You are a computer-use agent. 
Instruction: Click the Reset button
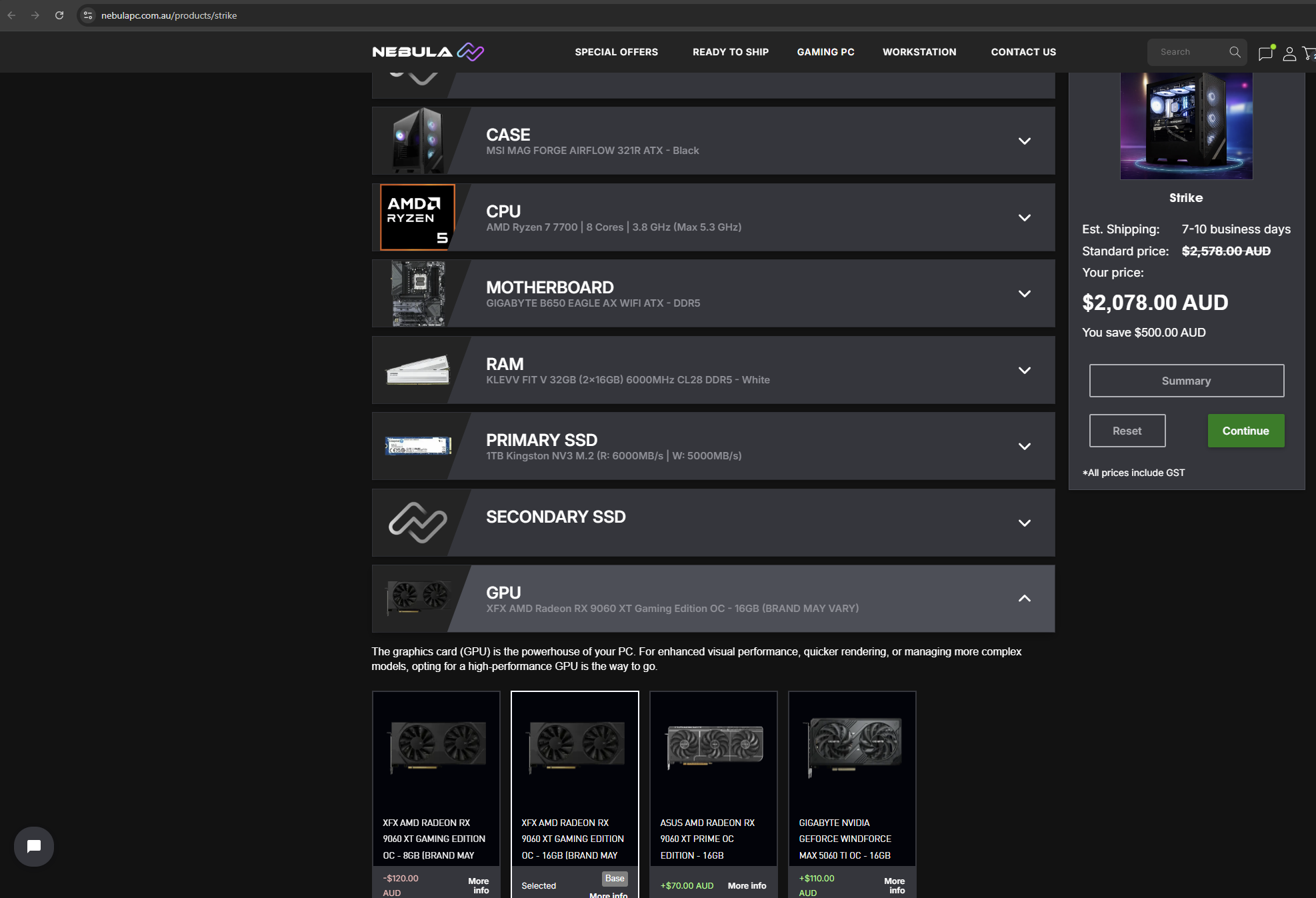pyautogui.click(x=1127, y=431)
